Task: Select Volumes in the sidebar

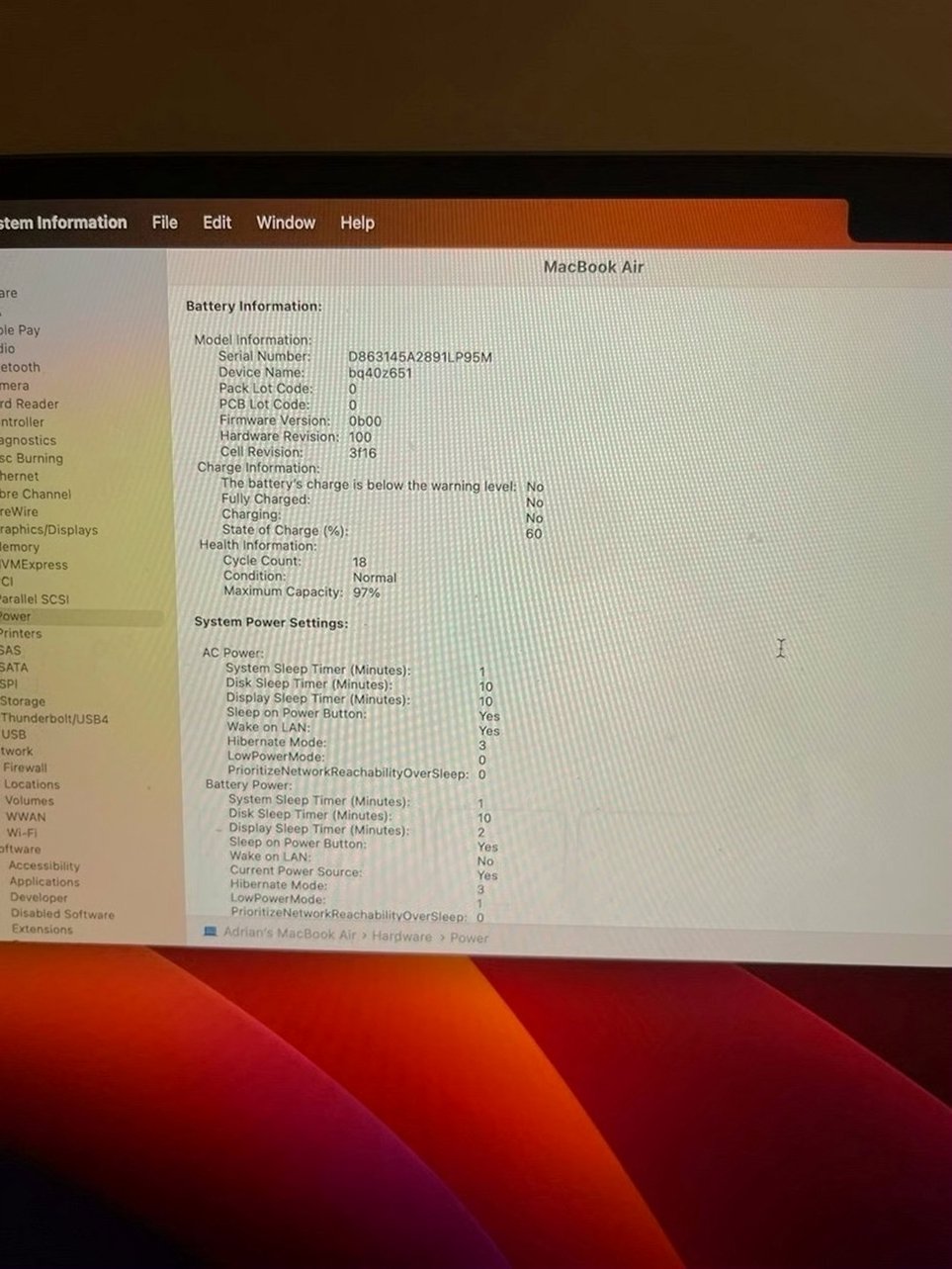Action: (30, 801)
